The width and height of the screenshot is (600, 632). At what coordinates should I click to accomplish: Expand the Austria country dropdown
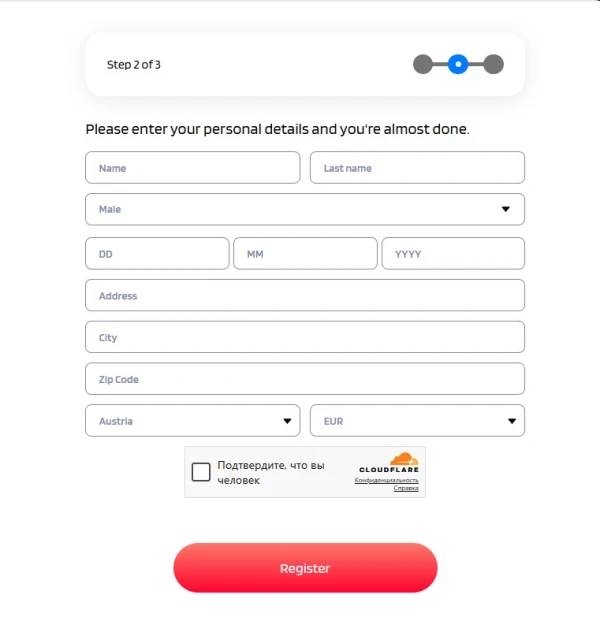tap(192, 421)
